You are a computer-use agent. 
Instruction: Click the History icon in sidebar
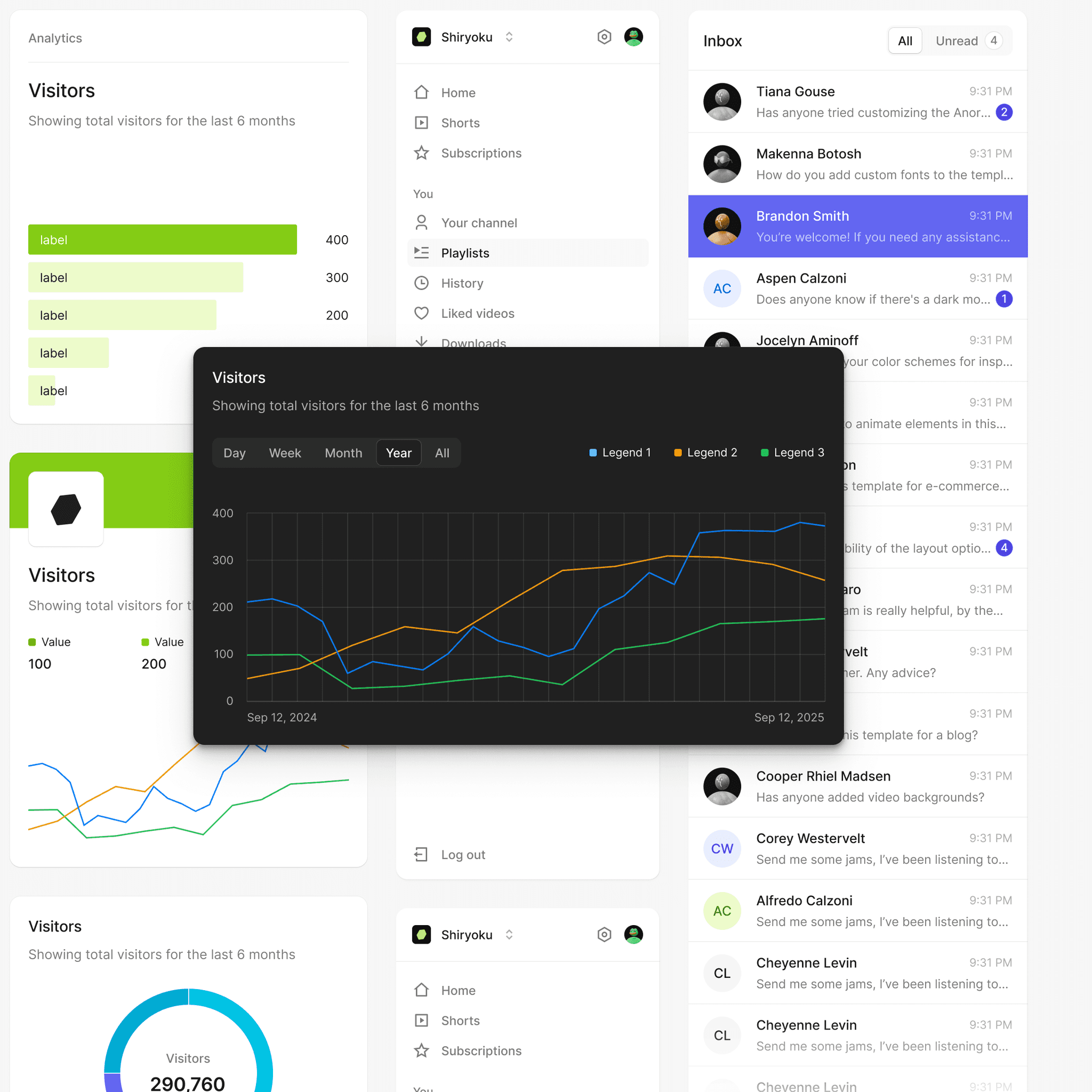[421, 283]
